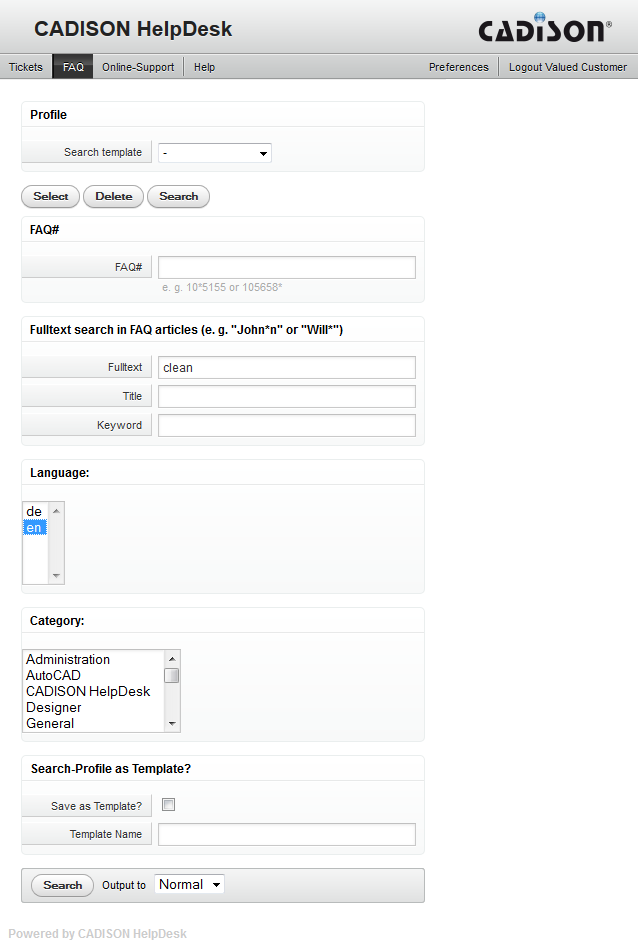Click the Category list scroll down arrow
This screenshot has width=638, height=945.
[x=172, y=724]
